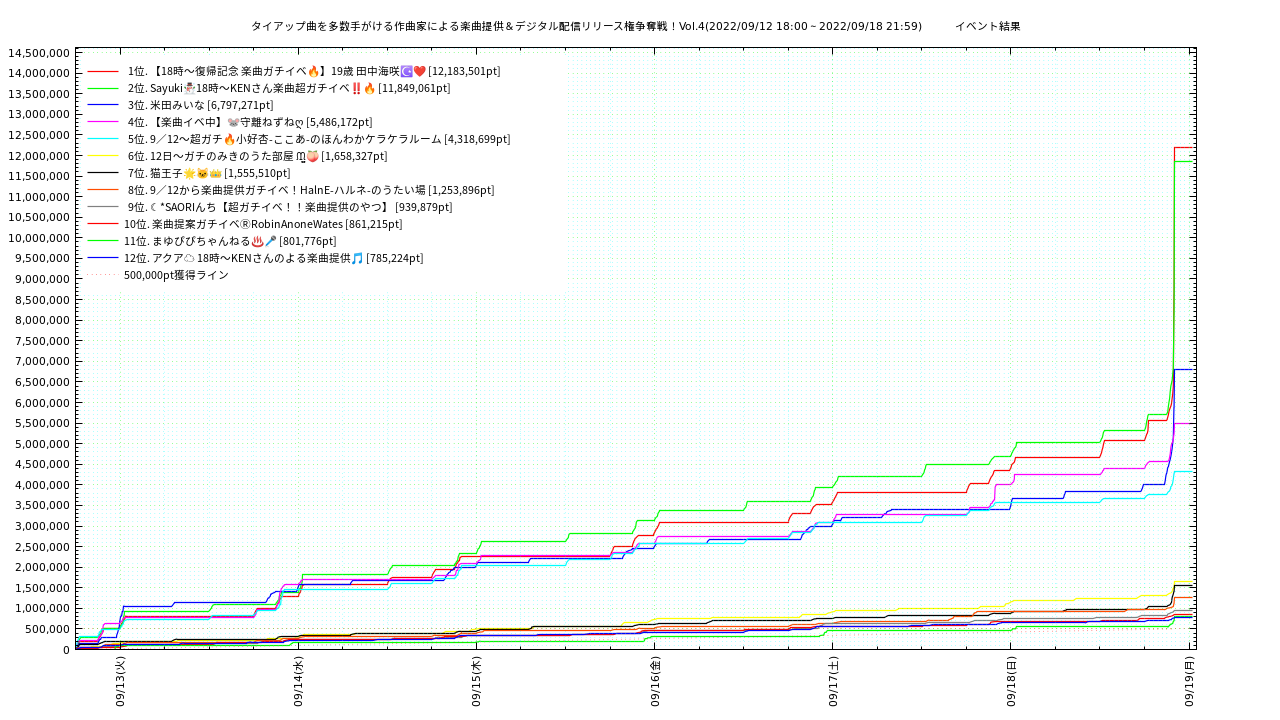Click the red heart emoji in the 1位 legend entry

tap(420, 71)
